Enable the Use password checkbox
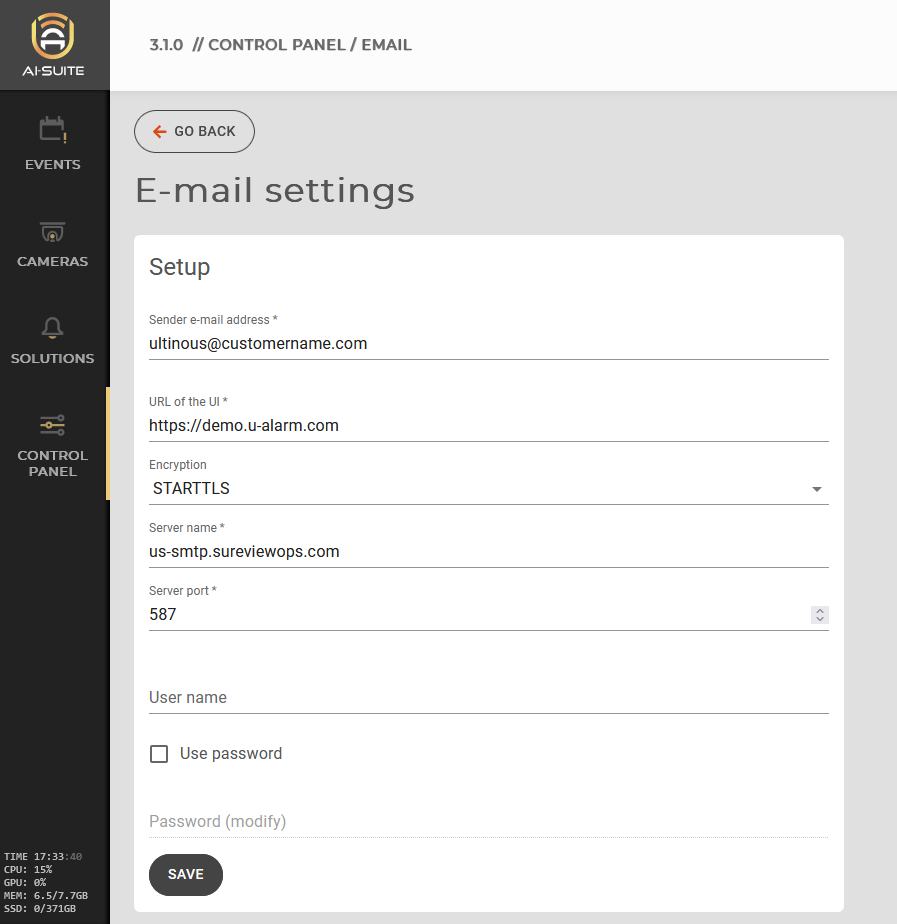Screen dimensions: 897x924 click(159, 754)
